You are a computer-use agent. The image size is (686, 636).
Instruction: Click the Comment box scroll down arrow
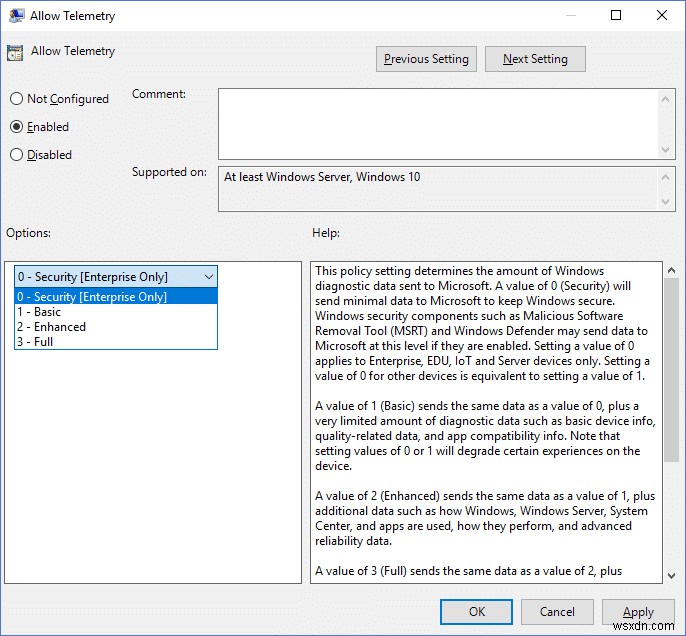coord(665,150)
